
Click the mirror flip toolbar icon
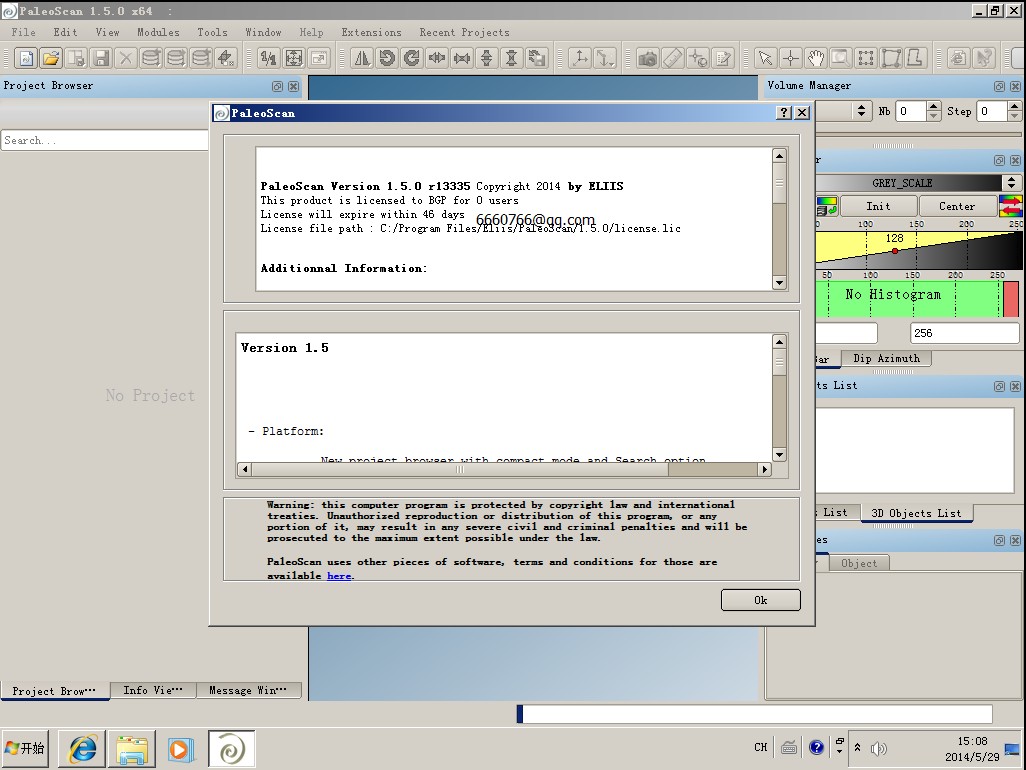tap(361, 58)
